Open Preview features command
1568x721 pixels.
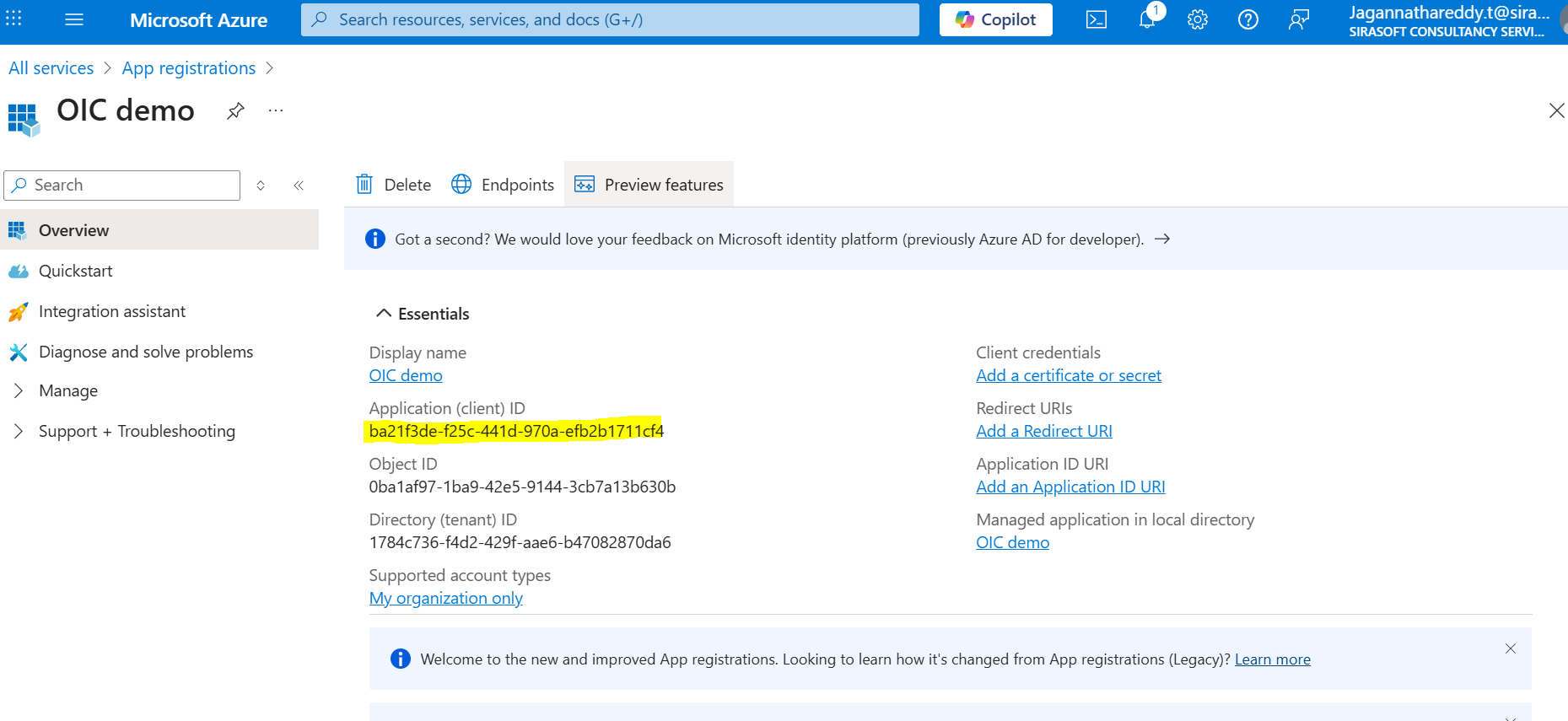tap(649, 184)
